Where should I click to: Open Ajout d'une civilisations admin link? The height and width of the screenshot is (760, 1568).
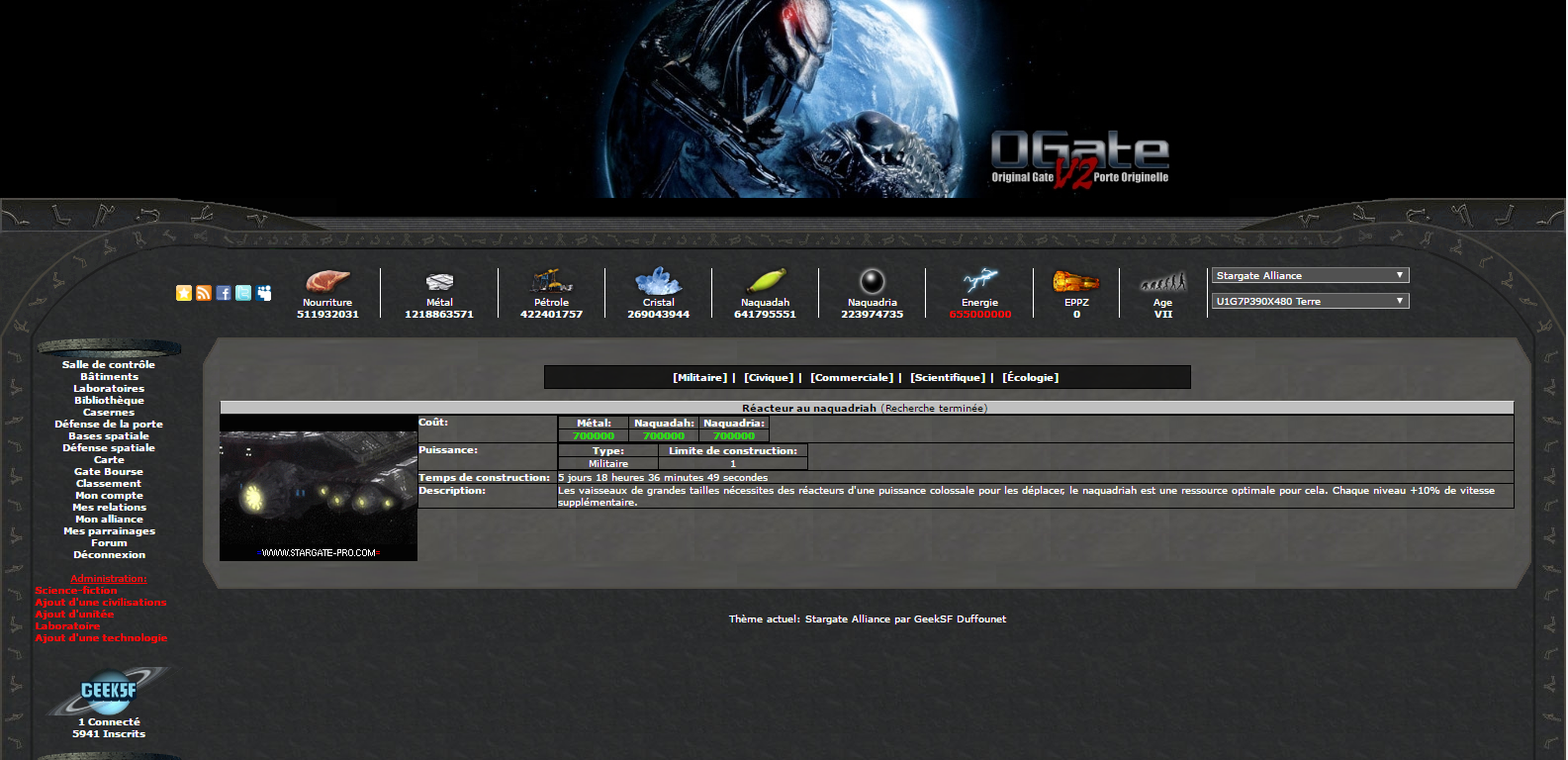[101, 603]
